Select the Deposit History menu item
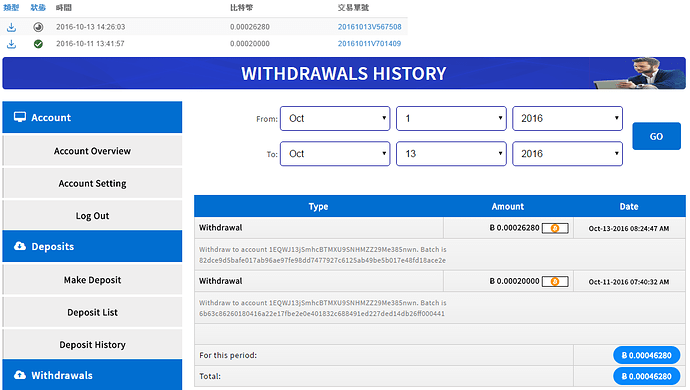The height and width of the screenshot is (390, 690). click(92, 345)
